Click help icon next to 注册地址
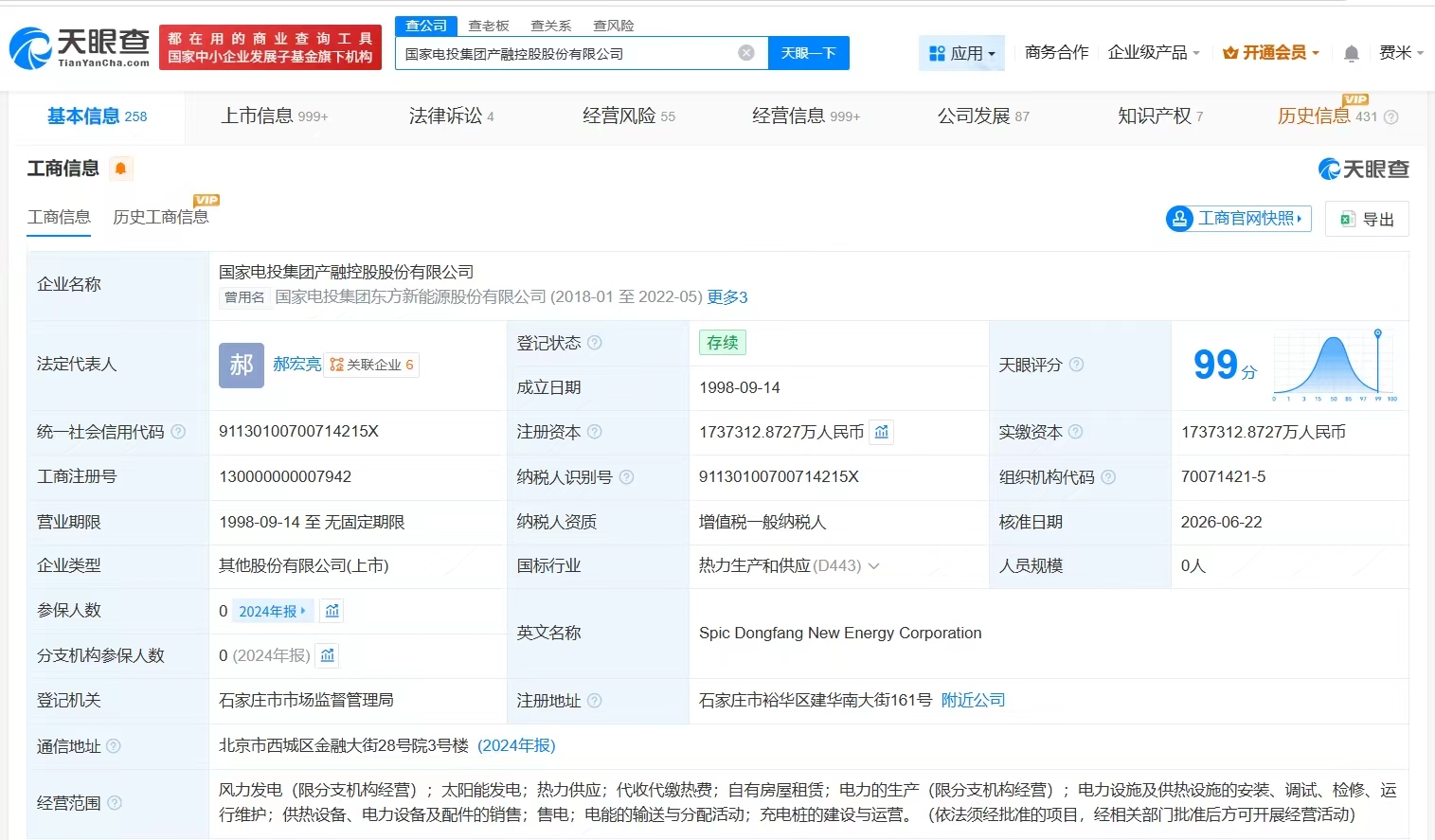This screenshot has height=840, width=1435. point(595,701)
